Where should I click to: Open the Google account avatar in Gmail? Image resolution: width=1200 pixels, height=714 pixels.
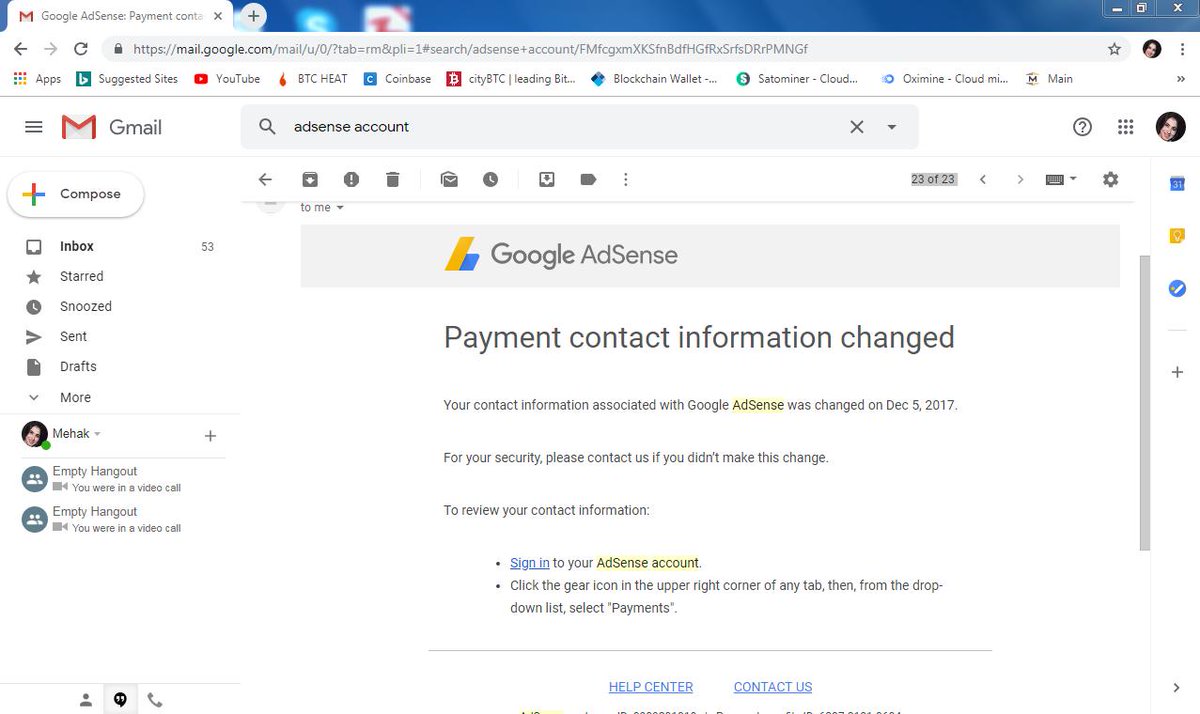click(x=1170, y=127)
